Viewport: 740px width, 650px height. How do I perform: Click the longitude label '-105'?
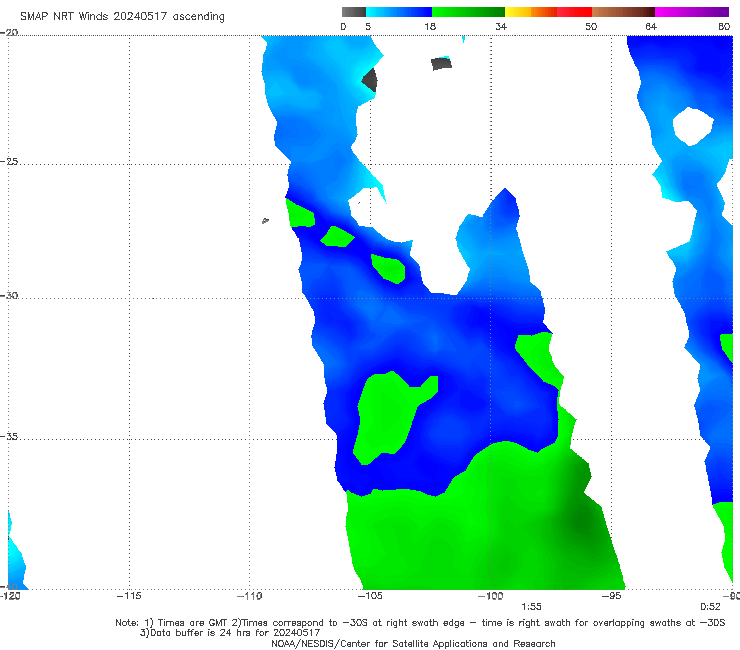pos(370,596)
